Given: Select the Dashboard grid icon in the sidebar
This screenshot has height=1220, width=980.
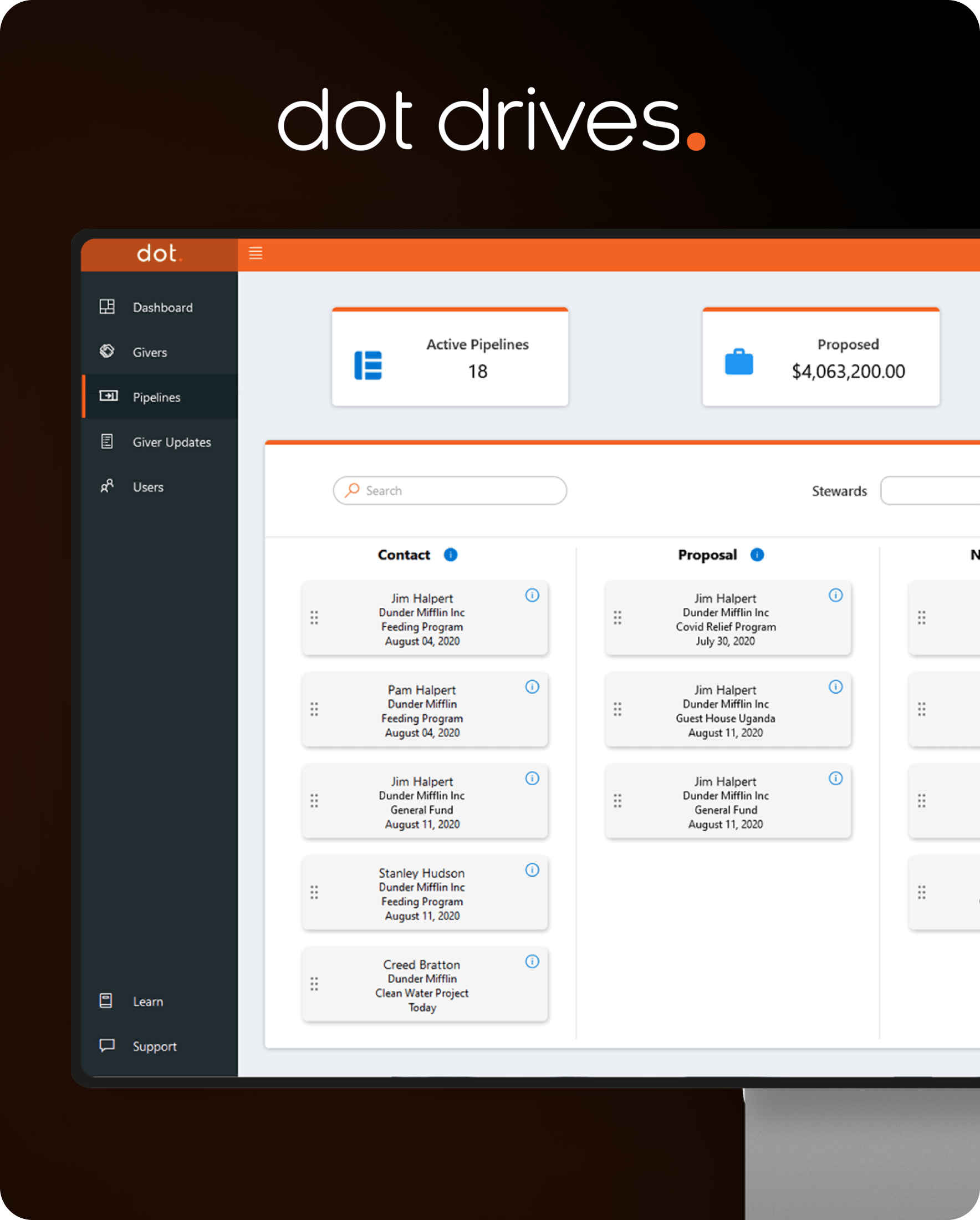Looking at the screenshot, I should 107,307.
